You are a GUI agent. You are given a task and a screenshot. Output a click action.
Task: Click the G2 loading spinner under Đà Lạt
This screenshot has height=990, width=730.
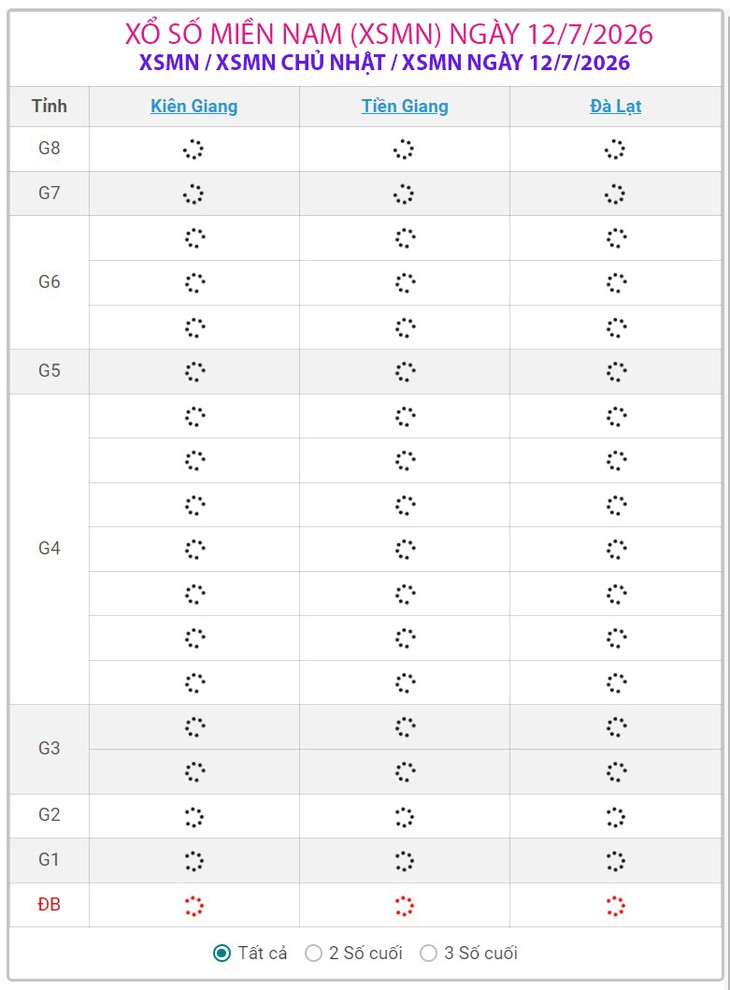tap(615, 817)
